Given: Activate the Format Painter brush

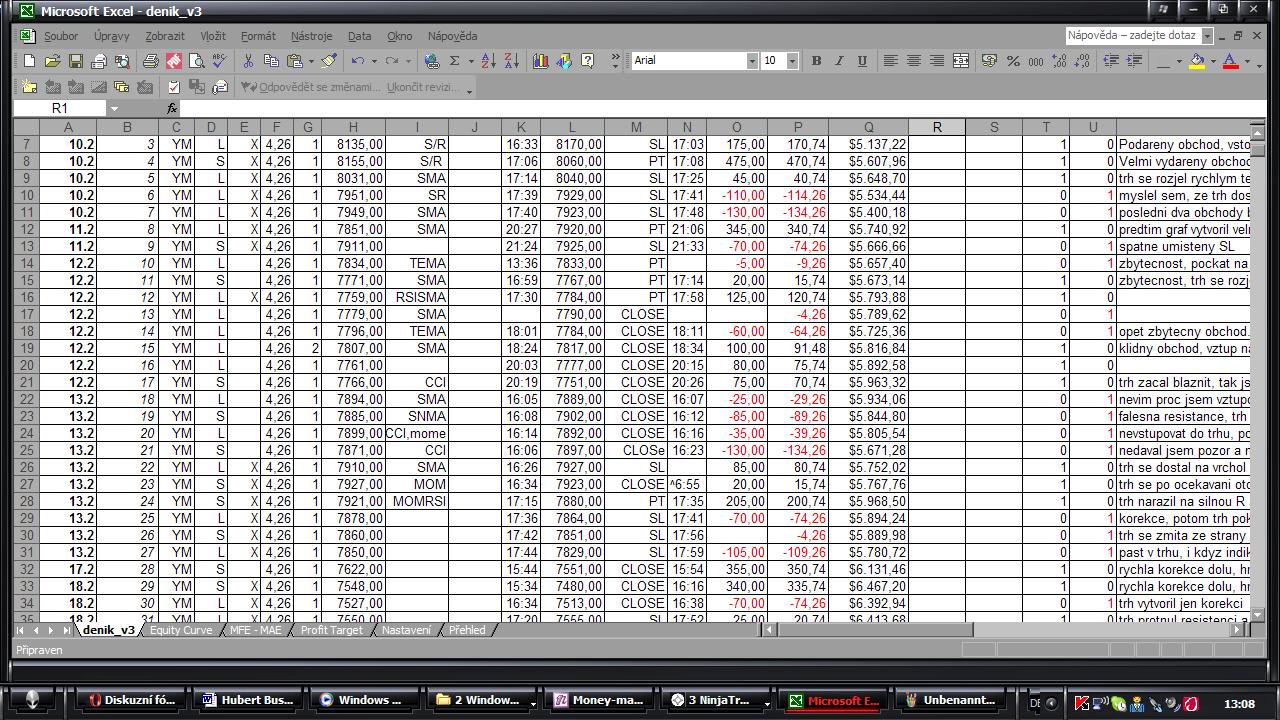Looking at the screenshot, I should coord(329,61).
